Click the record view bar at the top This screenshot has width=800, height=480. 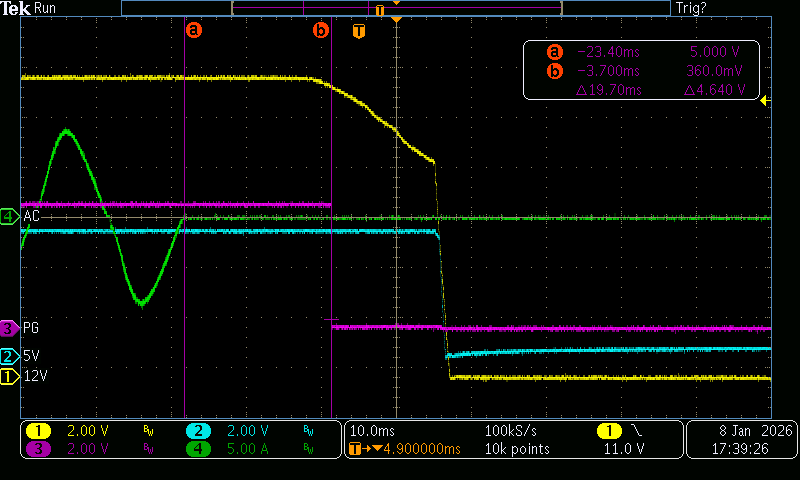pos(395,8)
